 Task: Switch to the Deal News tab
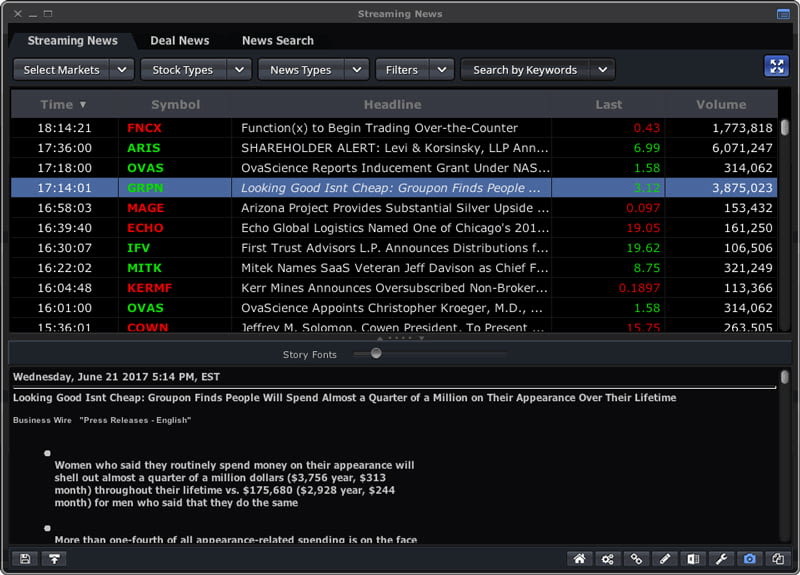click(180, 41)
